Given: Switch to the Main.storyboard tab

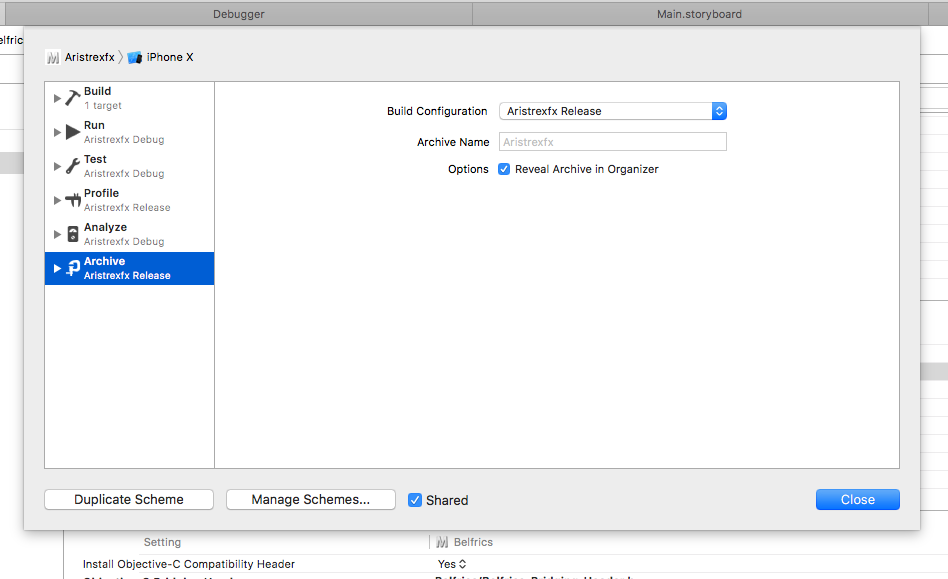Looking at the screenshot, I should click(700, 14).
